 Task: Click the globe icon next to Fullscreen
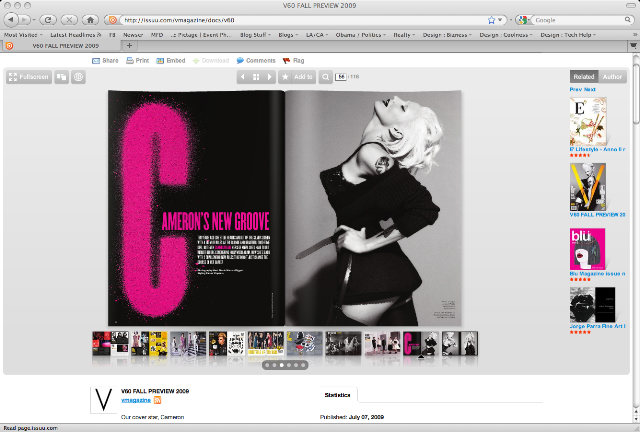point(78,77)
